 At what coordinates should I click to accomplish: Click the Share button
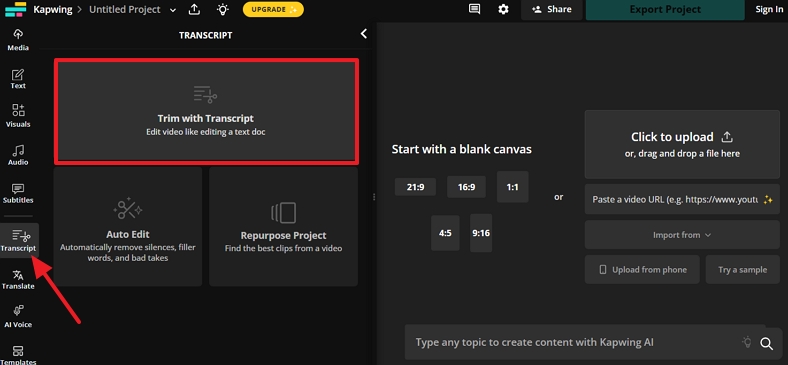point(552,10)
